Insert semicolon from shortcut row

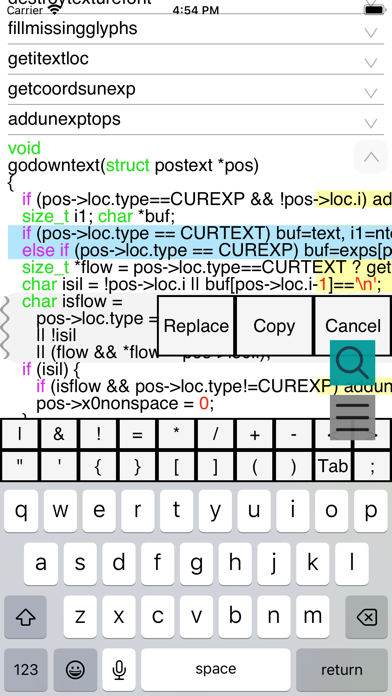tap(372, 466)
